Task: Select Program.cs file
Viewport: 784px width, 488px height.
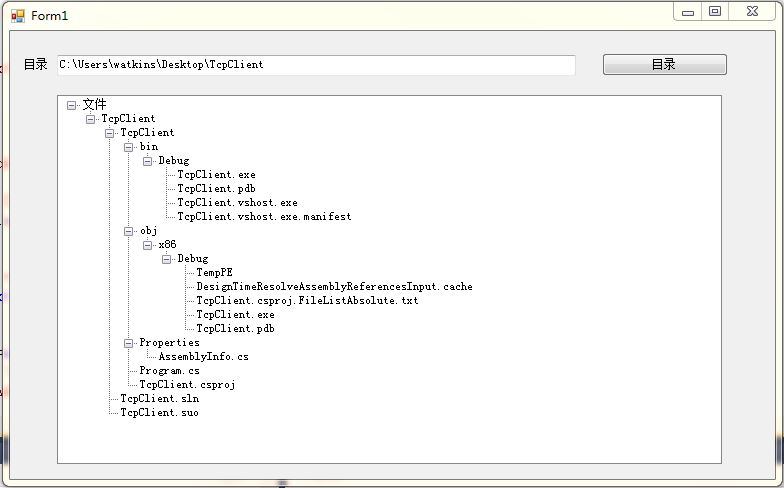Action: [x=170, y=370]
